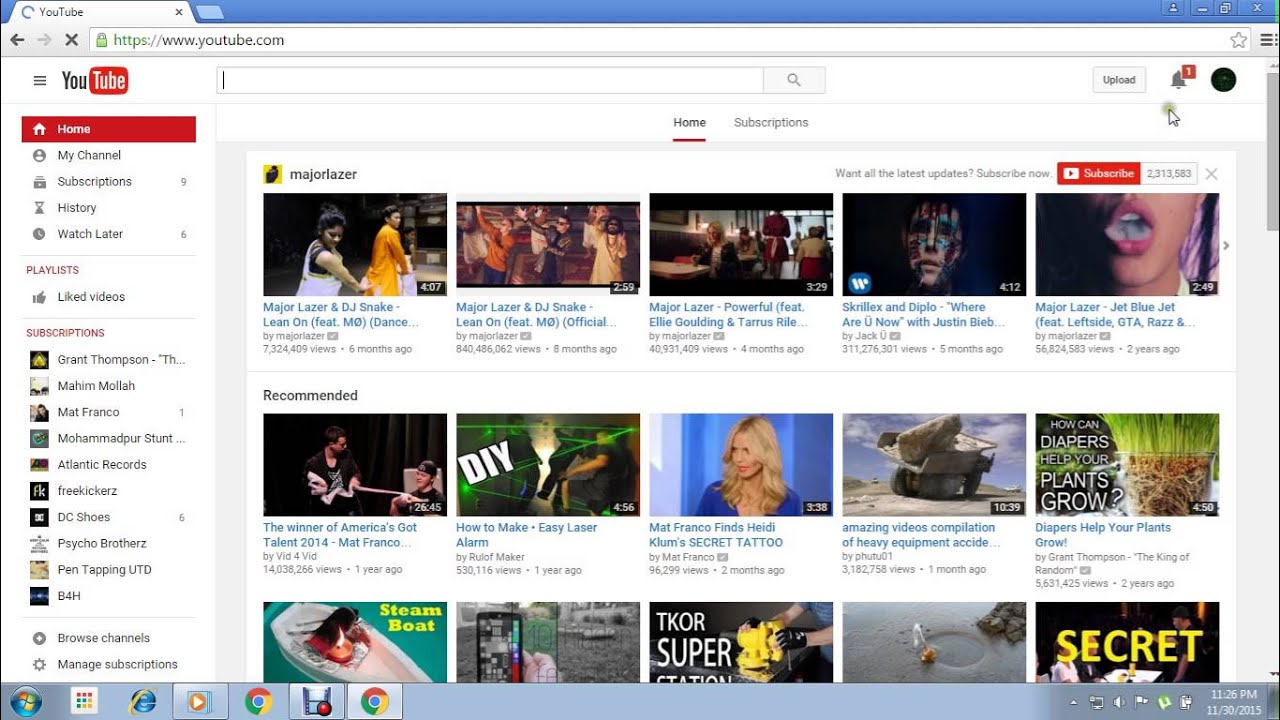1280x720 pixels.
Task: Play Jet Blue Jet video thumbnail
Action: click(x=1127, y=245)
